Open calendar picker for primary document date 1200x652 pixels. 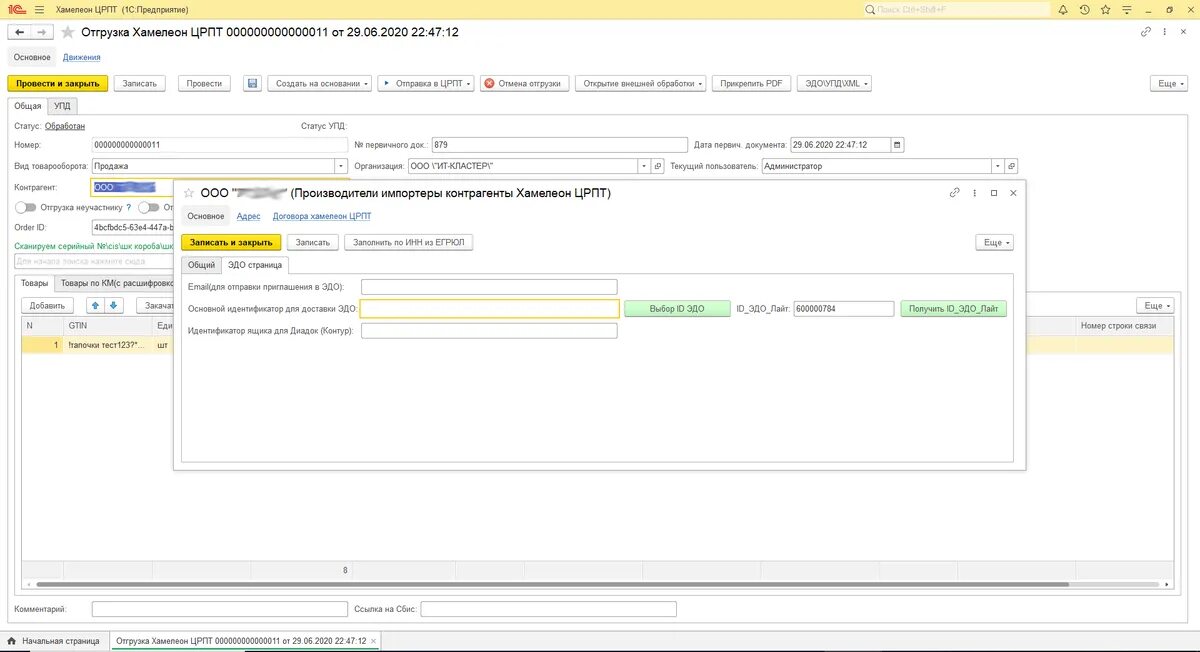click(x=897, y=145)
